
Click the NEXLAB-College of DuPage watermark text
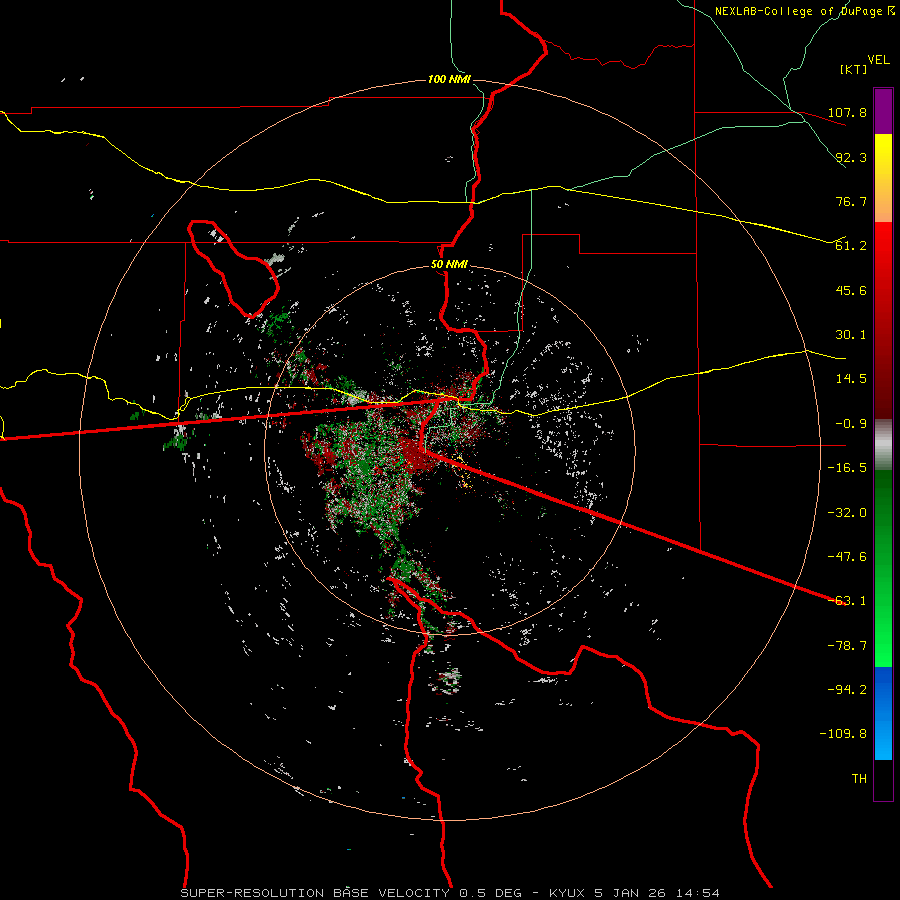[x=804, y=11]
